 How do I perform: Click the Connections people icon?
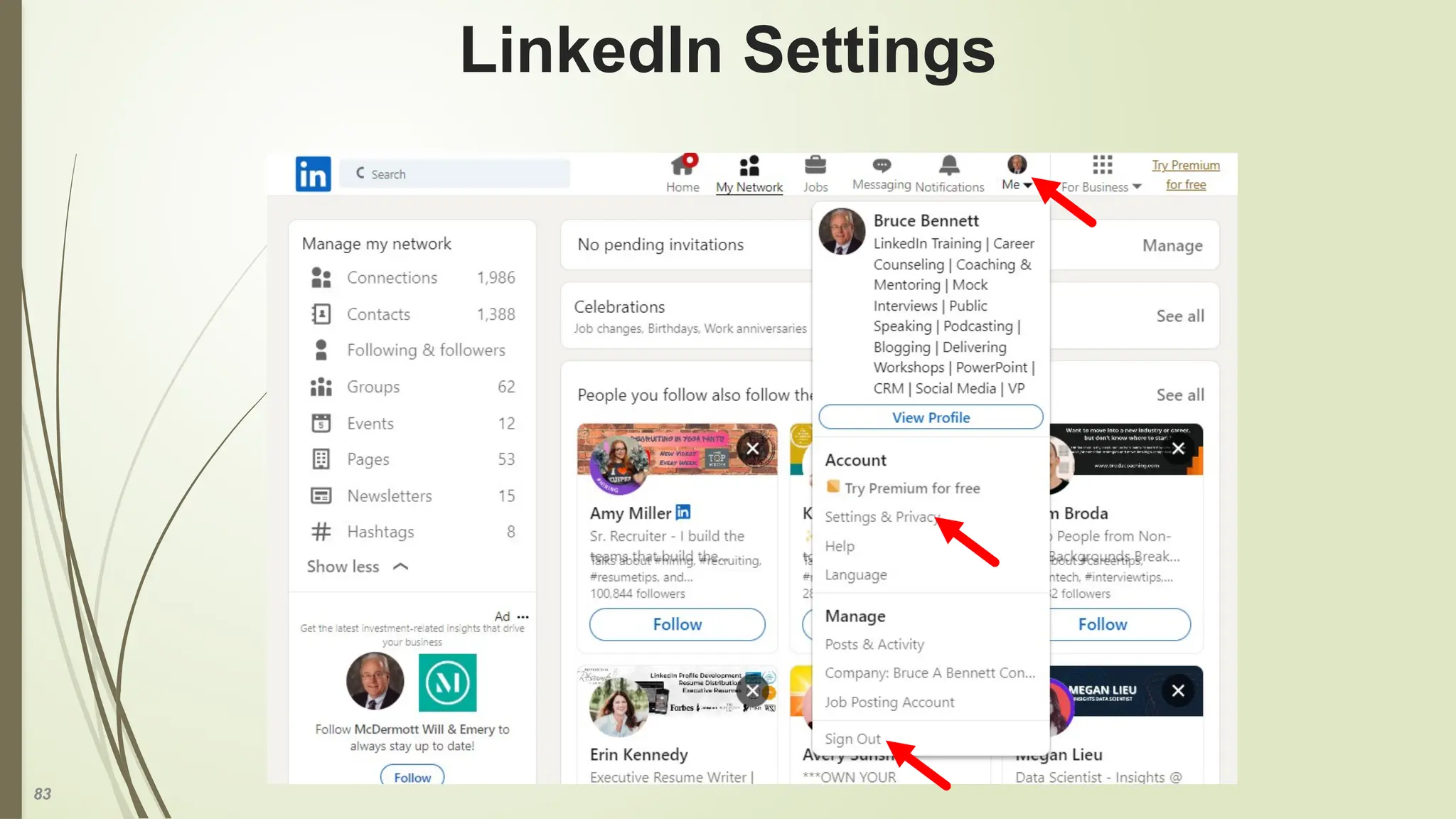pyautogui.click(x=321, y=278)
